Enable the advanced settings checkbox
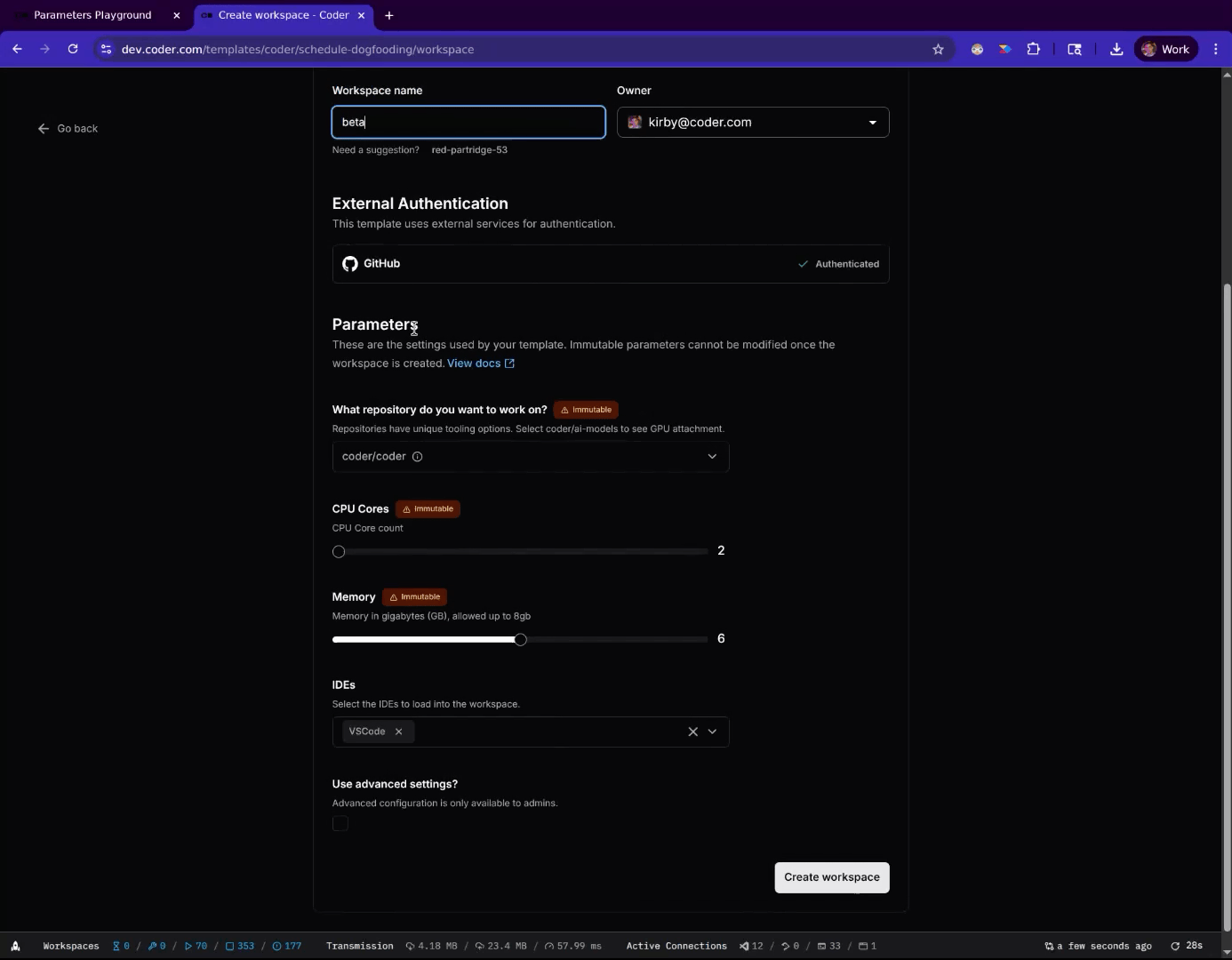Viewport: 1232px width, 960px height. point(340,823)
